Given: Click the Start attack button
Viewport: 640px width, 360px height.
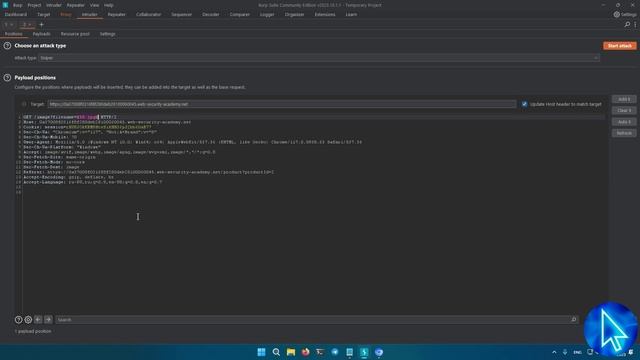Looking at the screenshot, I should pos(620,46).
